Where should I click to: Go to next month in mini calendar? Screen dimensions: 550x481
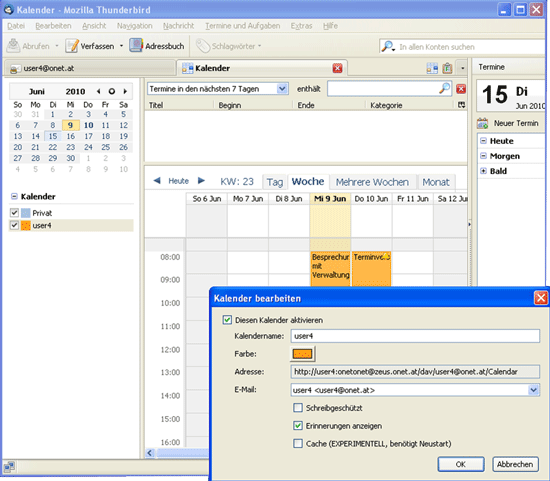(x=125, y=91)
